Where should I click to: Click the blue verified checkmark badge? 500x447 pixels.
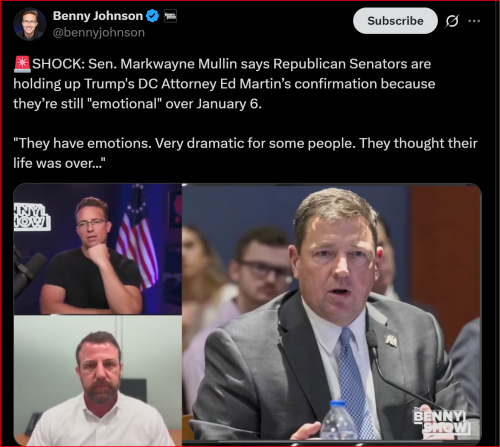(x=153, y=16)
